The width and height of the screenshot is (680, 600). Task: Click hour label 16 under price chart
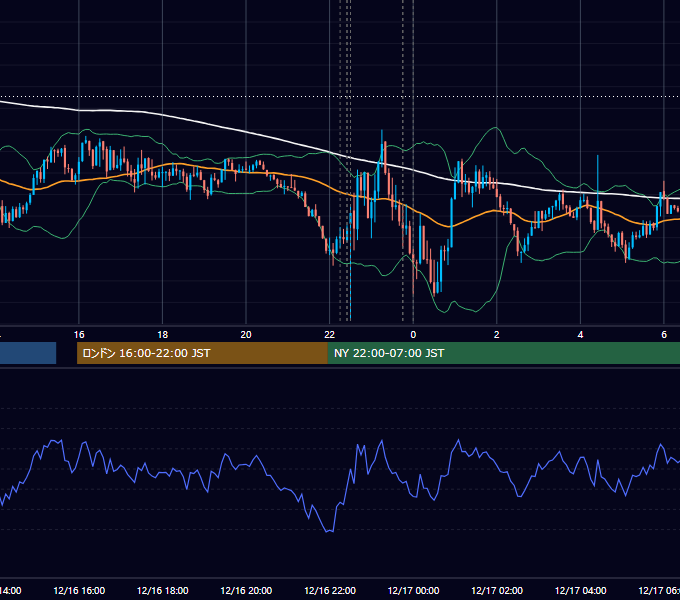coord(79,335)
